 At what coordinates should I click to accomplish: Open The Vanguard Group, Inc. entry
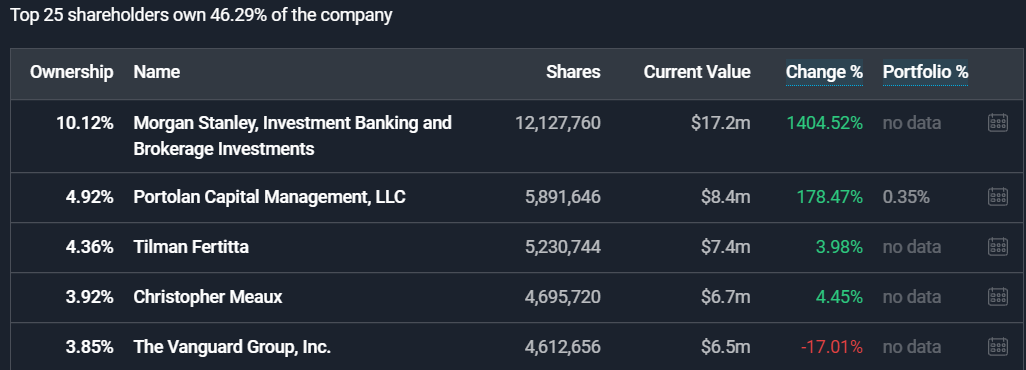[x=232, y=346]
